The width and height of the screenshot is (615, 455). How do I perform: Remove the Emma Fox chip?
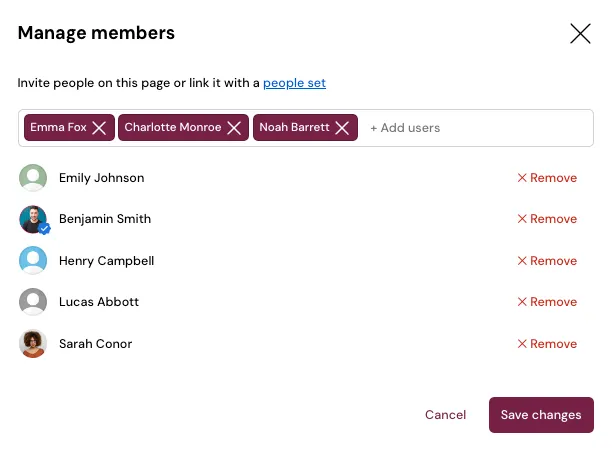(99, 127)
